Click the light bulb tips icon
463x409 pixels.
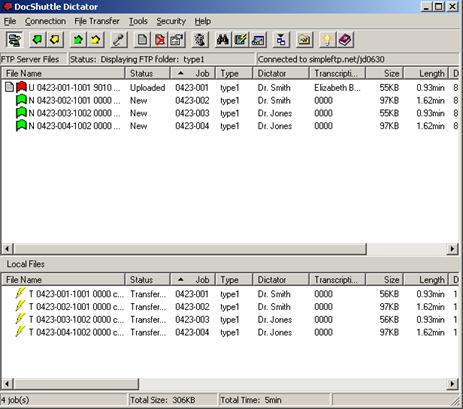pyautogui.click(x=327, y=40)
